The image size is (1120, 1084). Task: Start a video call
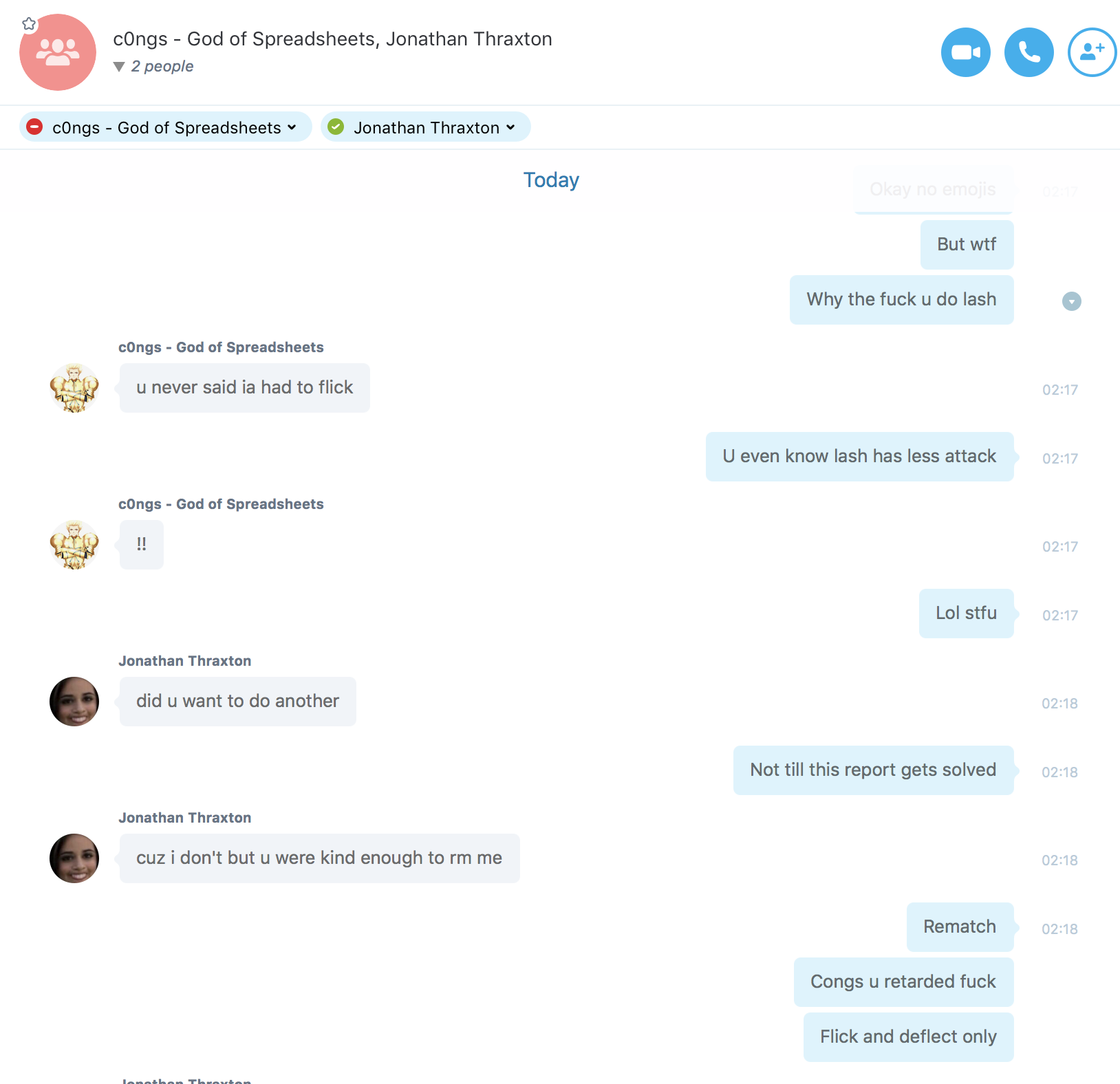pos(965,52)
